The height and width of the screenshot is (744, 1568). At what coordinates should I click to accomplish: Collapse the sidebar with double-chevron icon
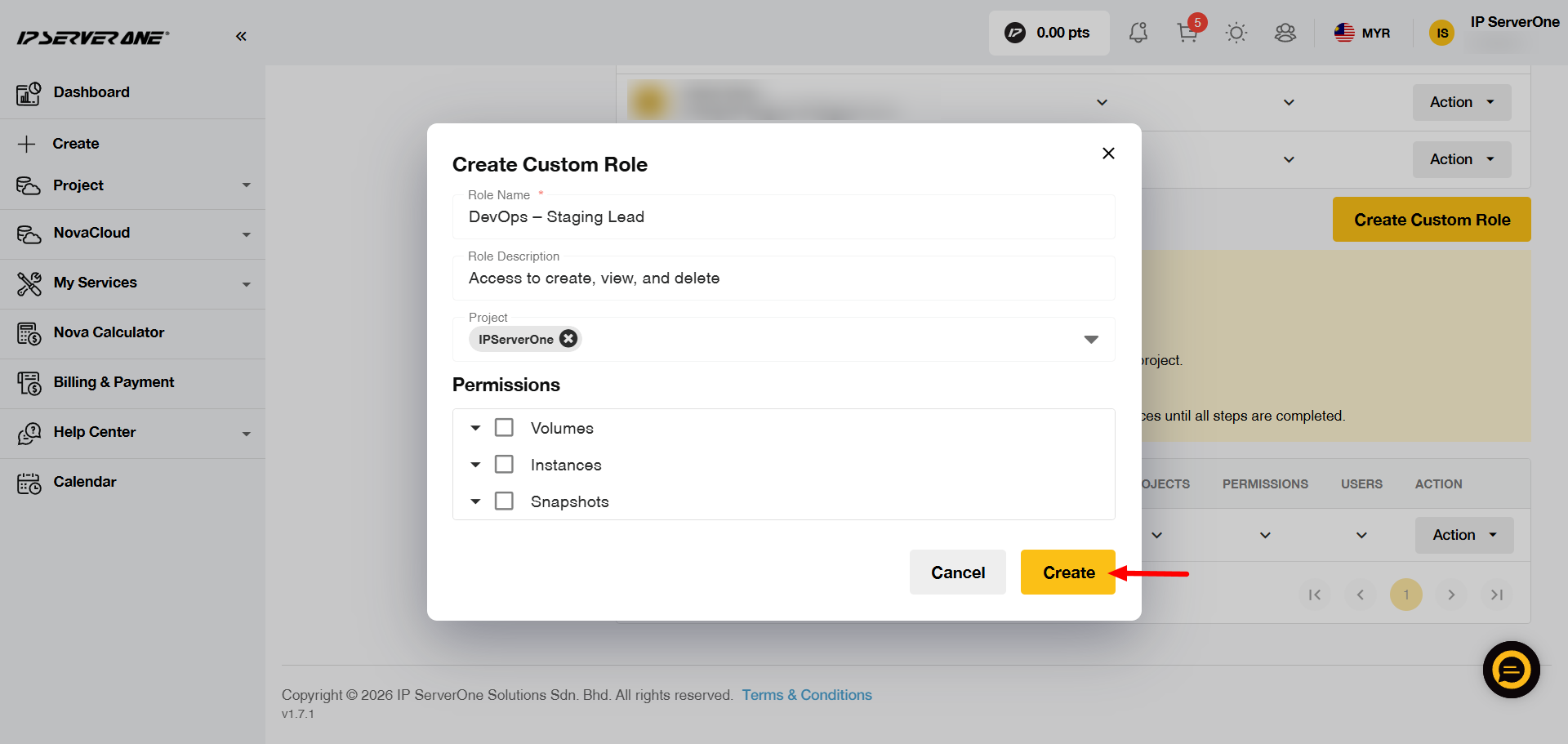coord(241,36)
